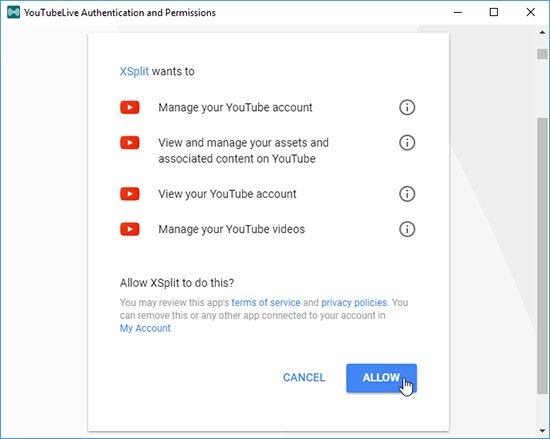Open the privacy policies link
The width and height of the screenshot is (550, 439).
tap(354, 303)
